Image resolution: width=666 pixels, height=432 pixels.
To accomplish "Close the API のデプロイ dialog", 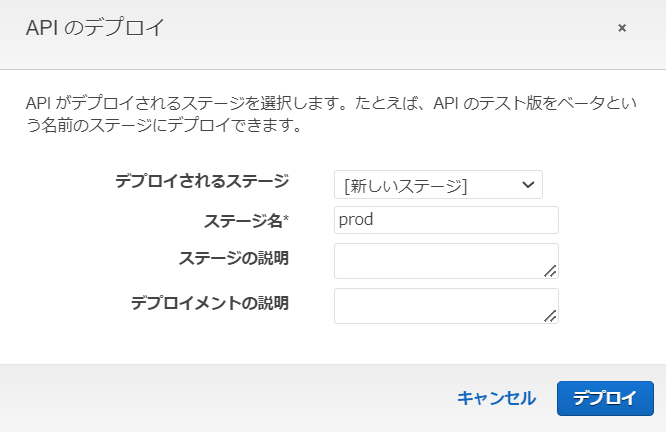I will coord(622,28).
